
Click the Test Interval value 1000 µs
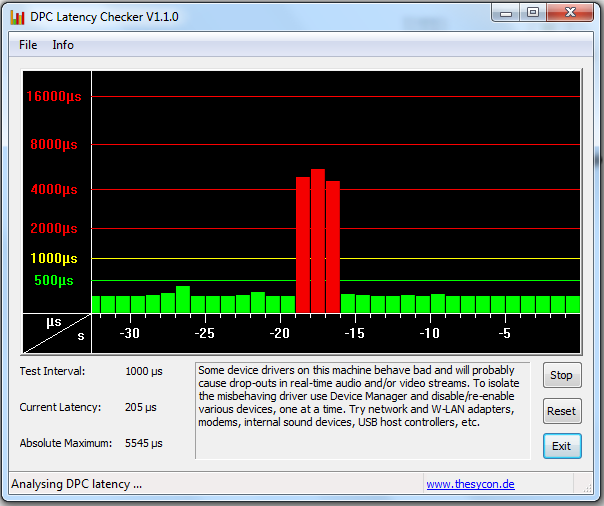coord(143,371)
